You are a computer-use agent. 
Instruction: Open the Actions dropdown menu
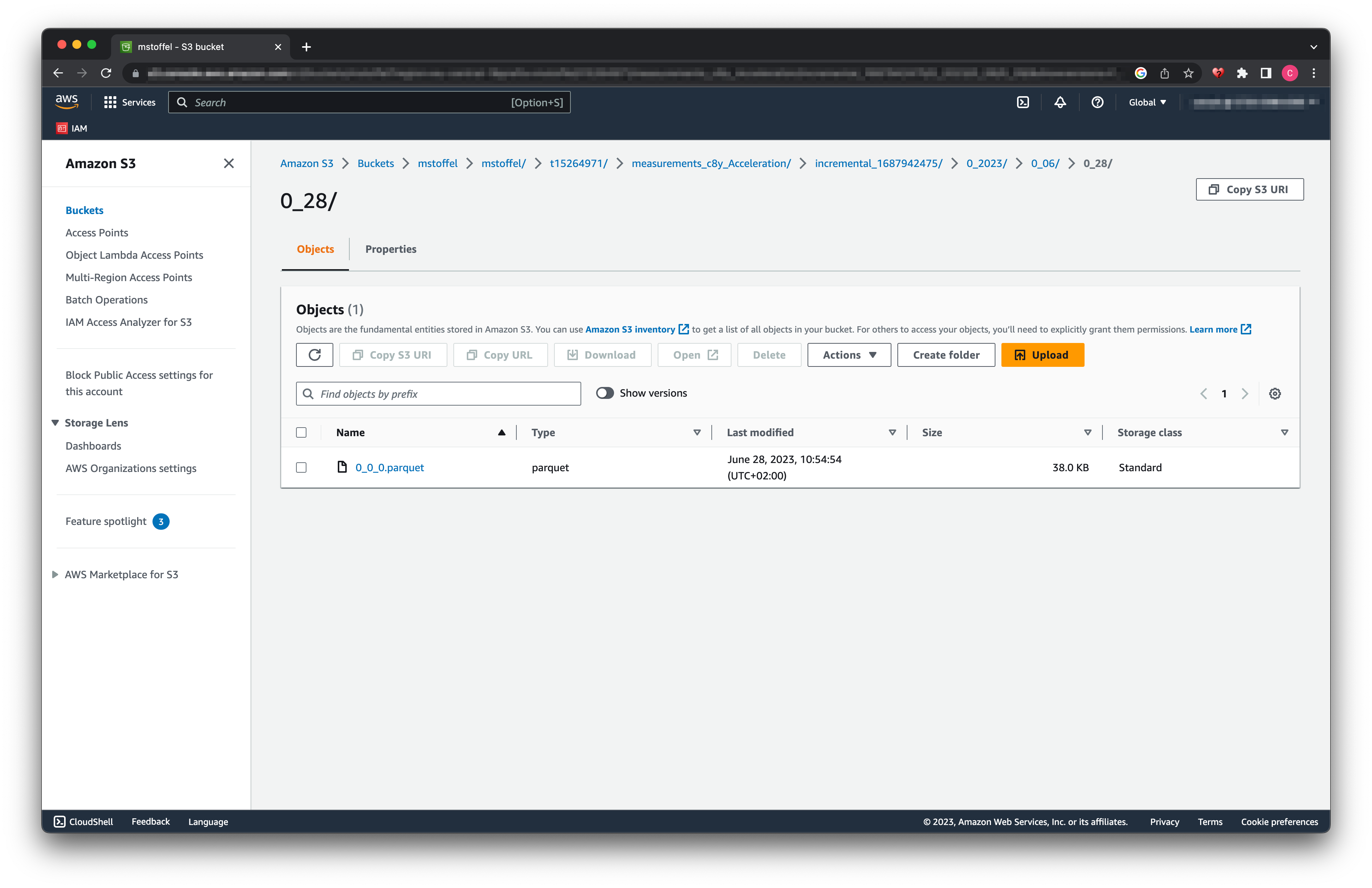point(849,355)
